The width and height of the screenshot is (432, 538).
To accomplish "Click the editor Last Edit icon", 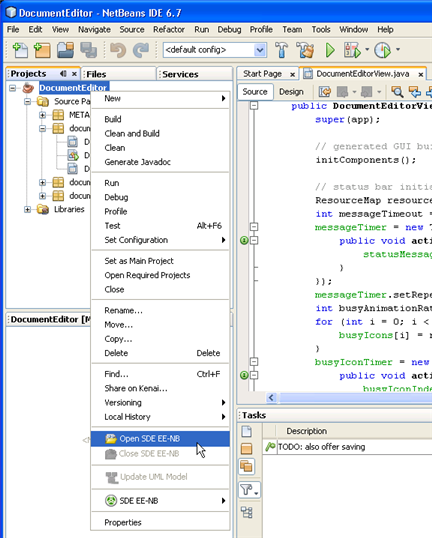I will (x=325, y=92).
